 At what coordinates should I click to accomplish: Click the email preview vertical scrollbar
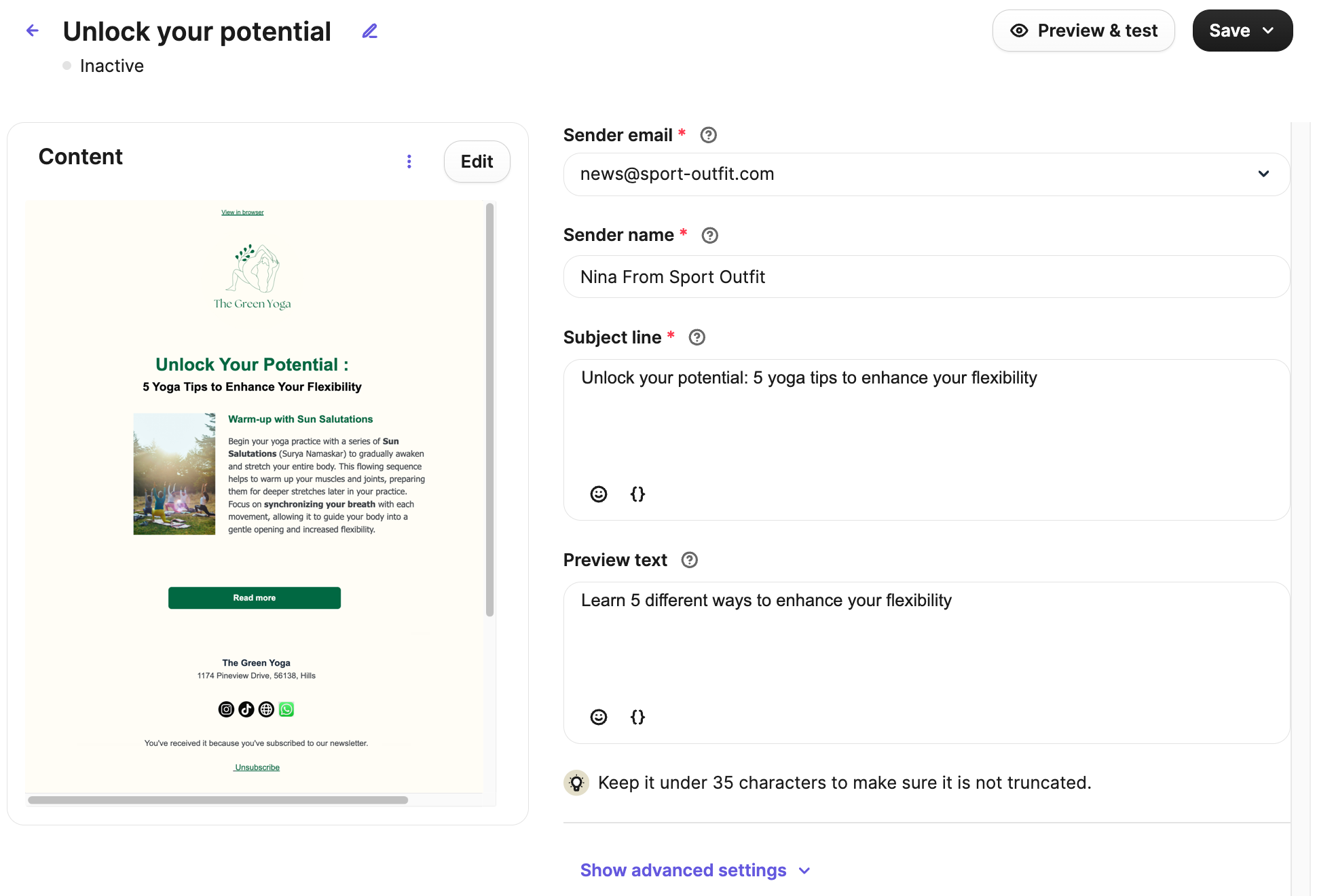coord(489,410)
